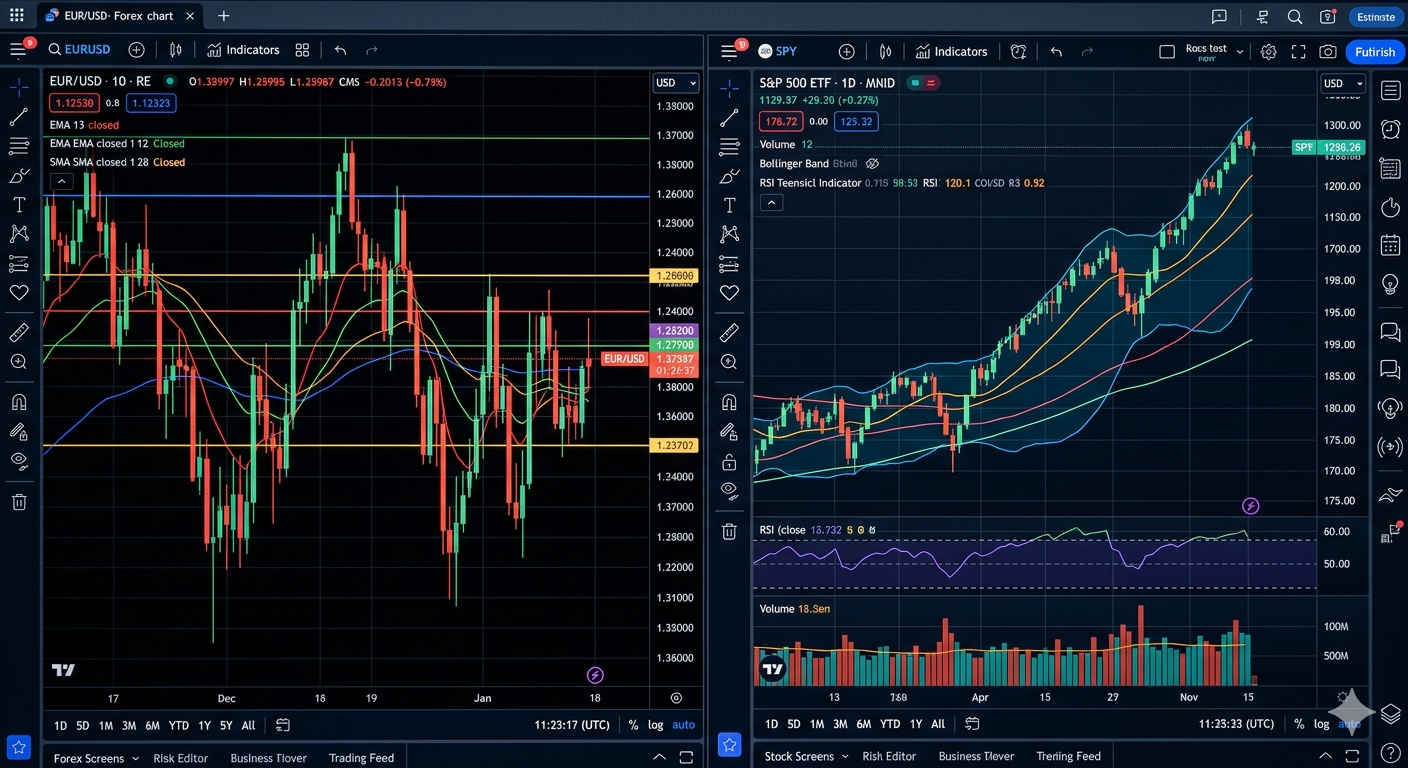The image size is (1408, 768).
Task: Select All range on SPY chart
Action: [x=938, y=724]
